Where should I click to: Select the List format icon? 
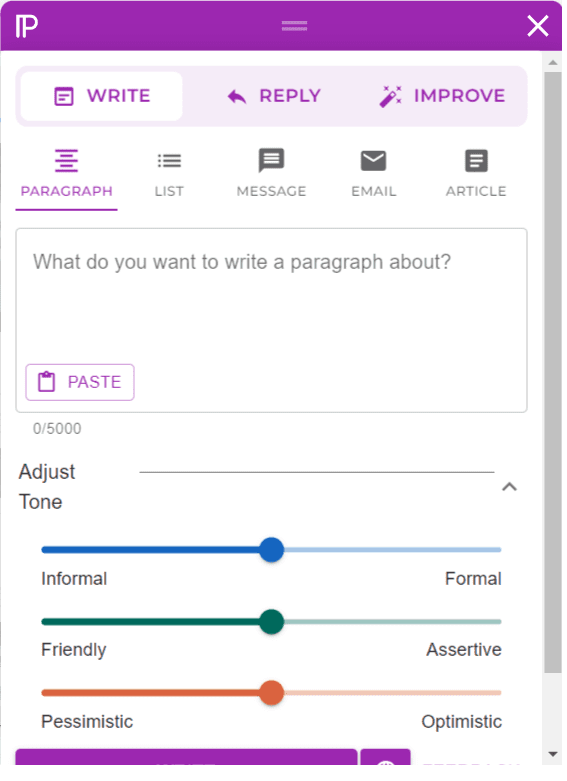[169, 161]
